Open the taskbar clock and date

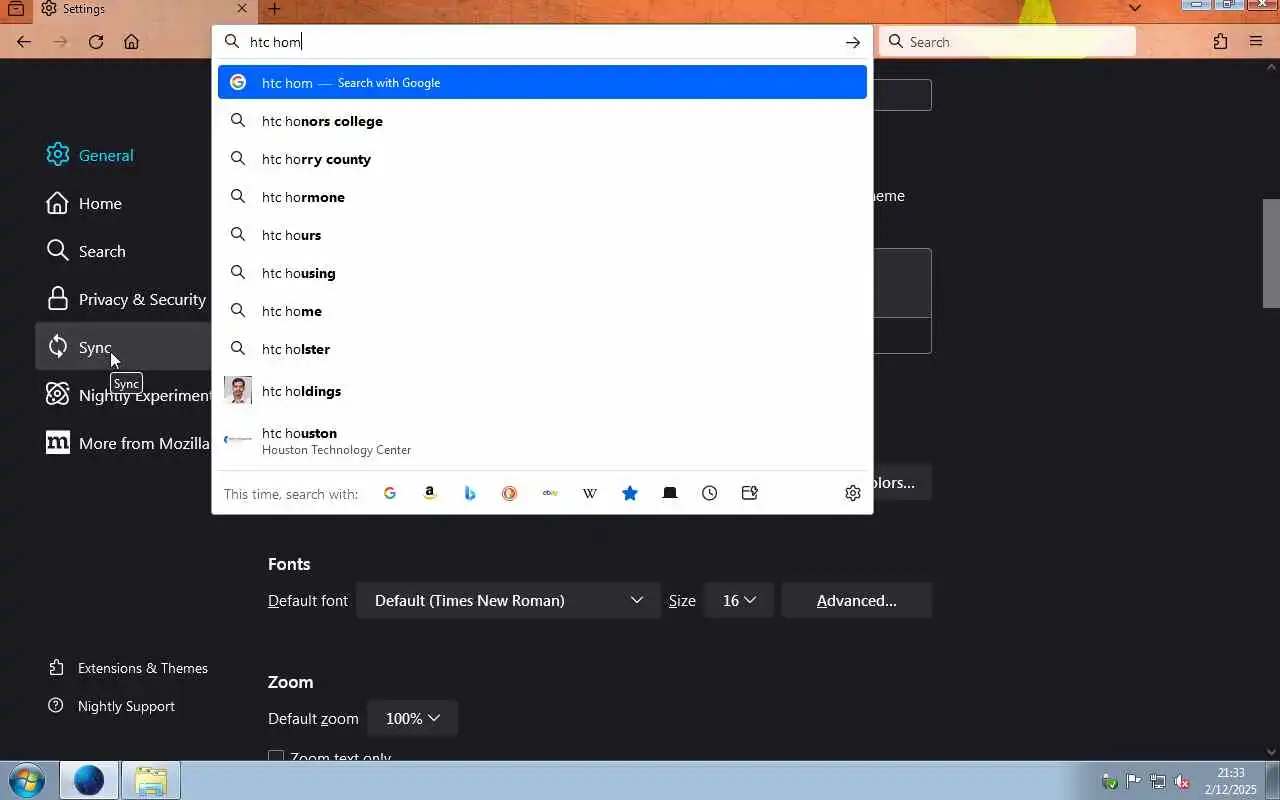[x=1231, y=781]
